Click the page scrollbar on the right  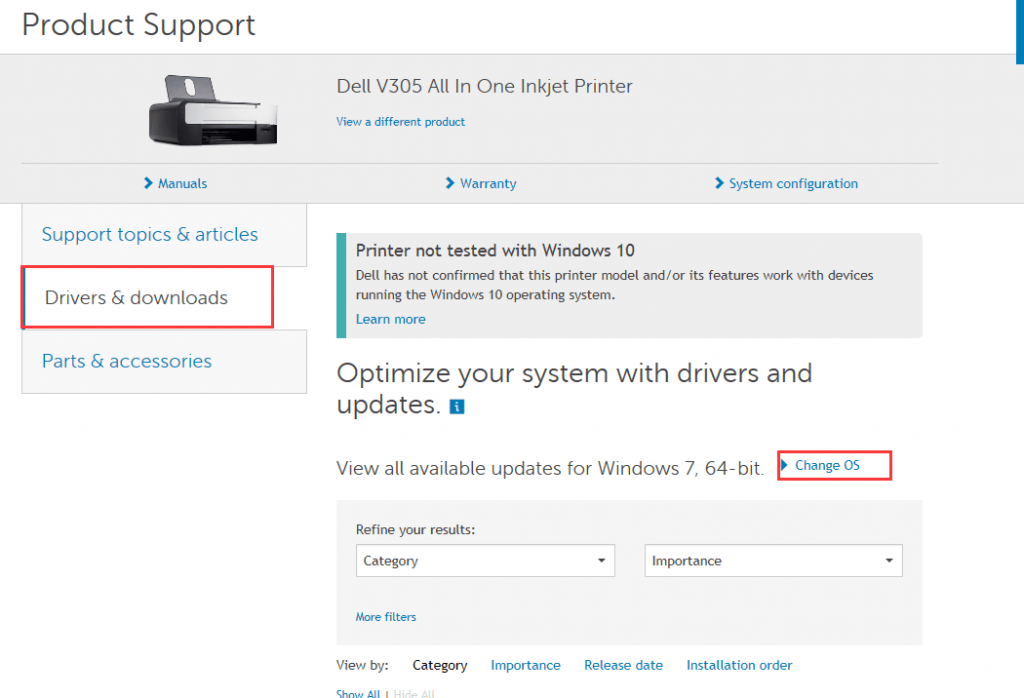(x=1018, y=30)
